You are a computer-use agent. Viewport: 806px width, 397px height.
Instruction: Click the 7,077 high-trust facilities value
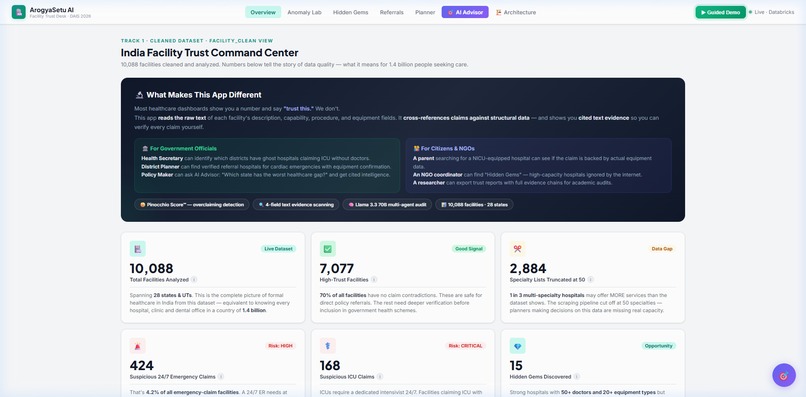(337, 268)
